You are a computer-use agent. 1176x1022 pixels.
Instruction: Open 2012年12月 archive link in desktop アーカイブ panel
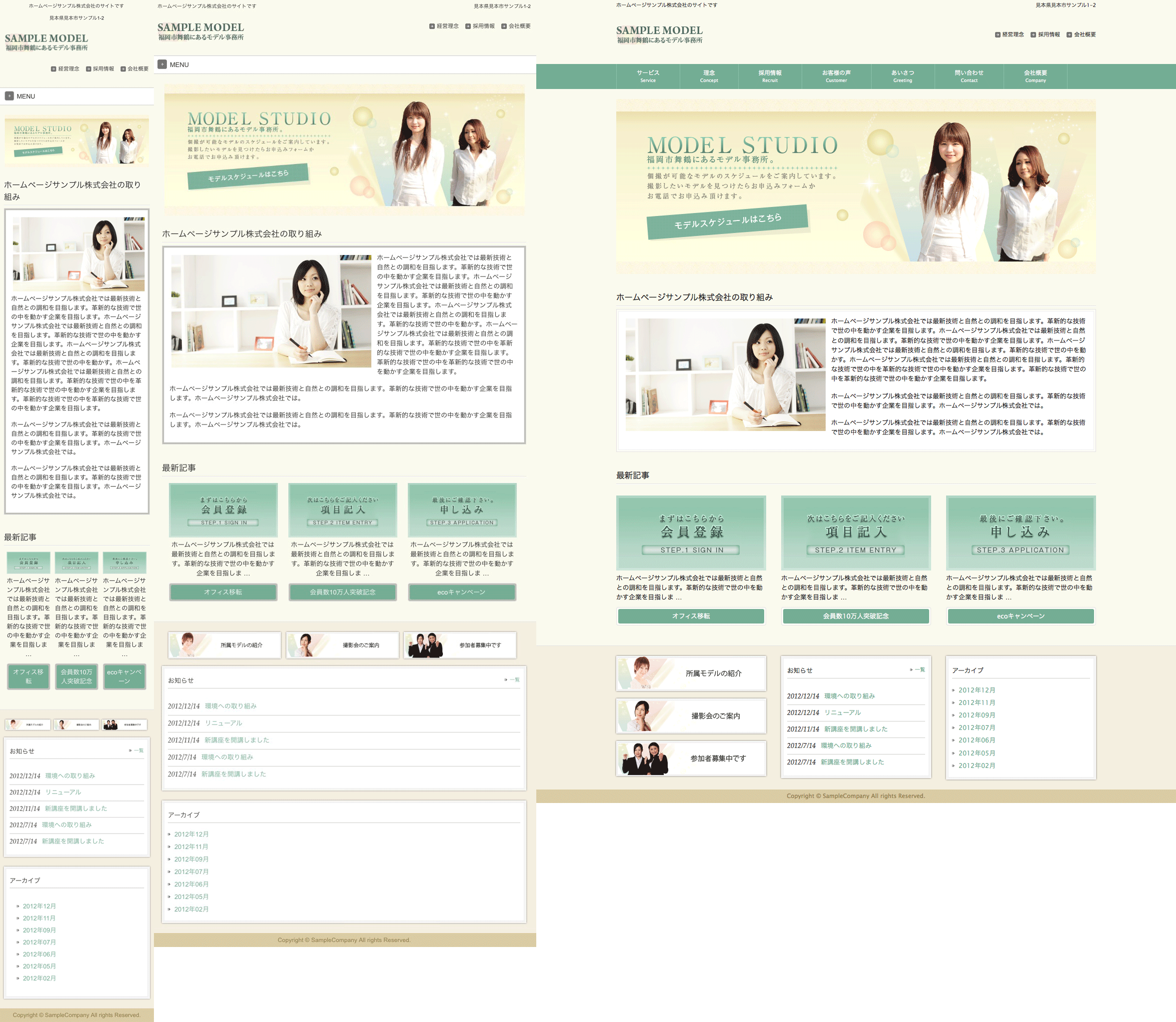click(977, 690)
